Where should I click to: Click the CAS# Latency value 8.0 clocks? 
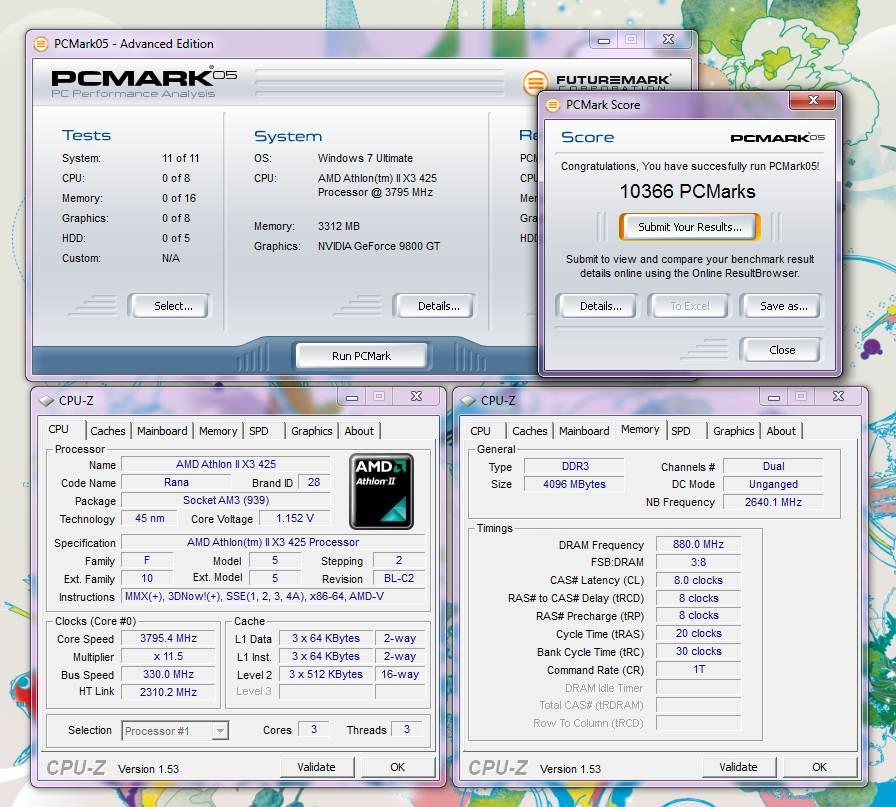click(698, 580)
